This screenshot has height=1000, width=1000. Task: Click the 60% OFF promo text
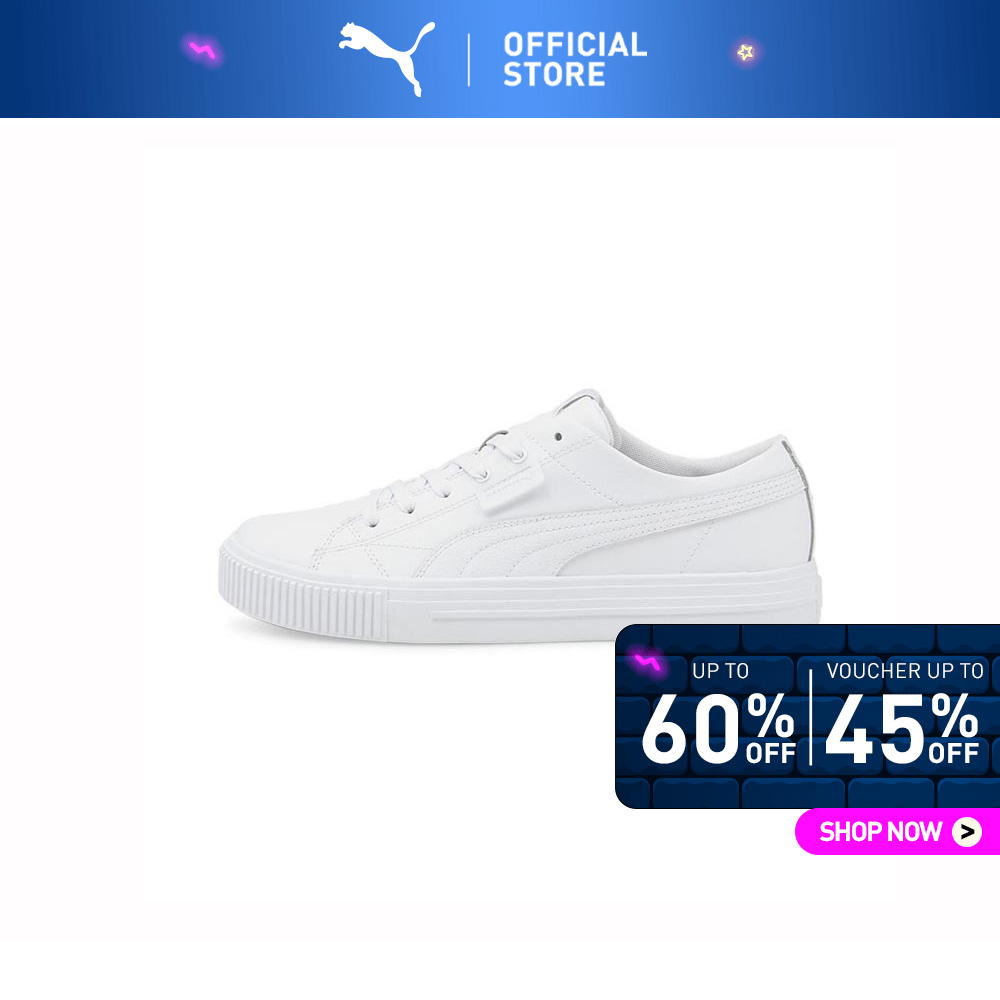pos(719,729)
